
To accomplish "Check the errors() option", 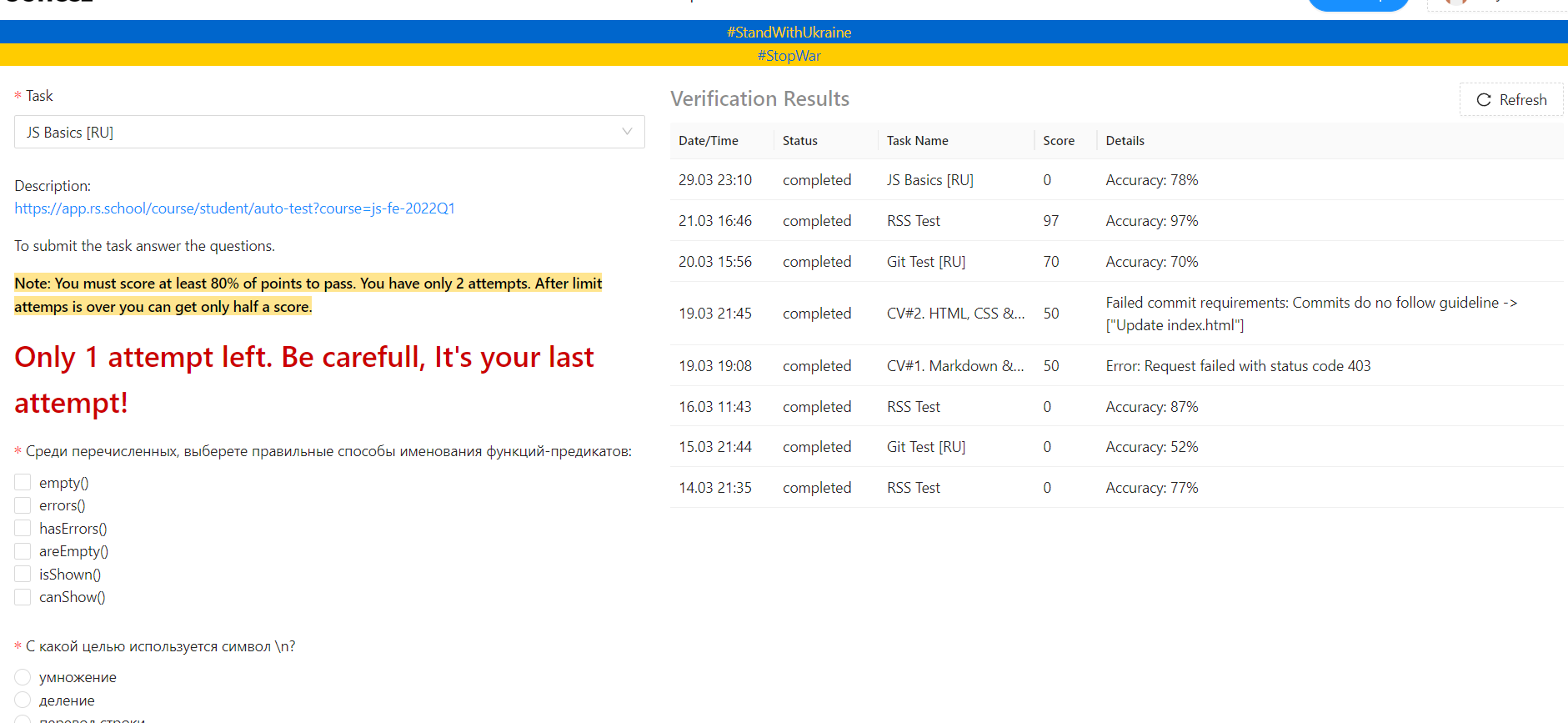I will pos(23,505).
